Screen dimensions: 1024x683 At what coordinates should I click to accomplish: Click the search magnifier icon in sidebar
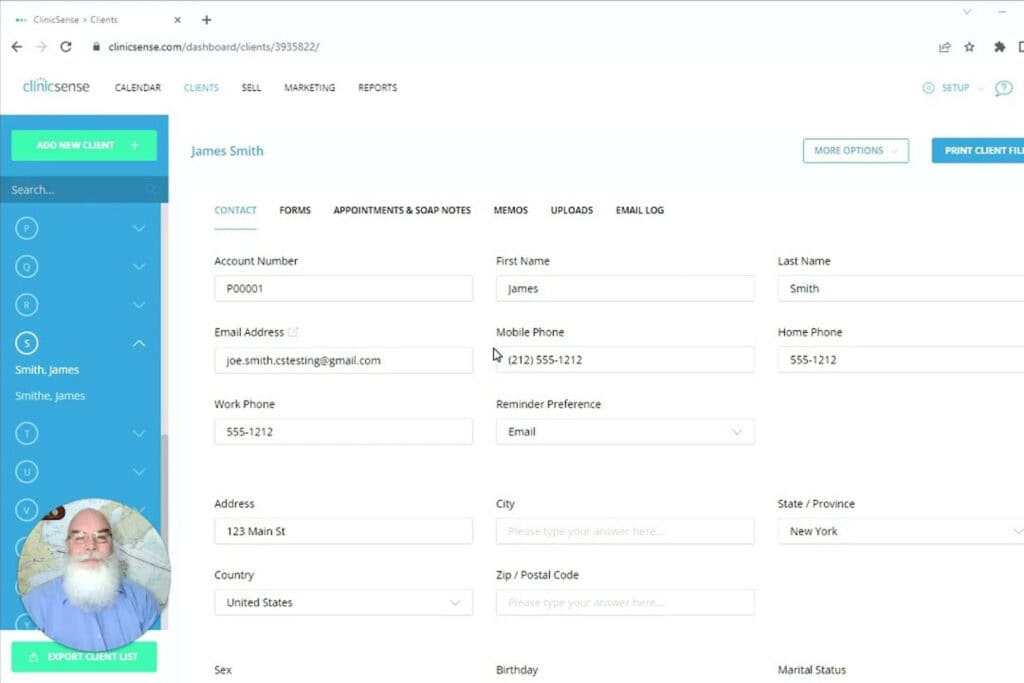151,189
